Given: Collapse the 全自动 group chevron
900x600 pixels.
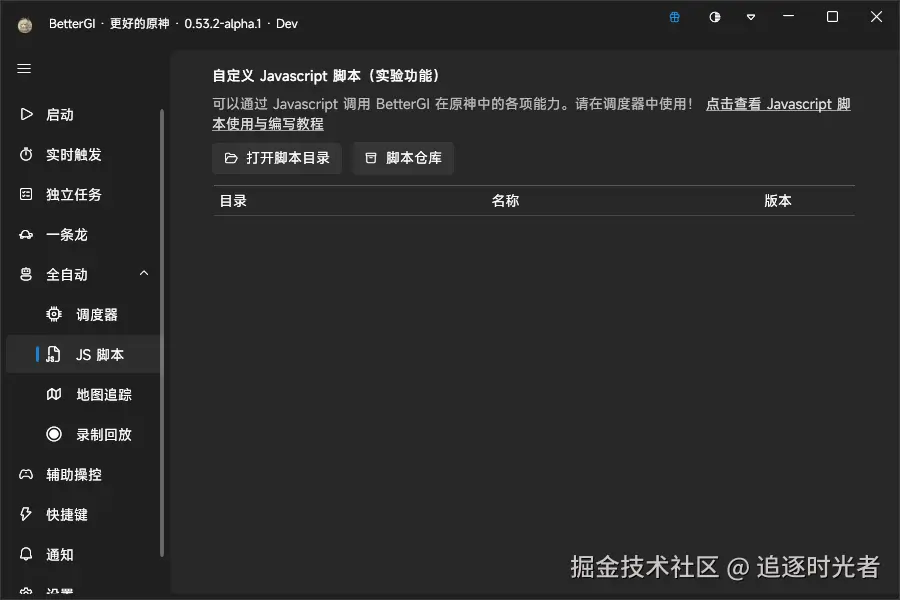Looking at the screenshot, I should coord(144,274).
